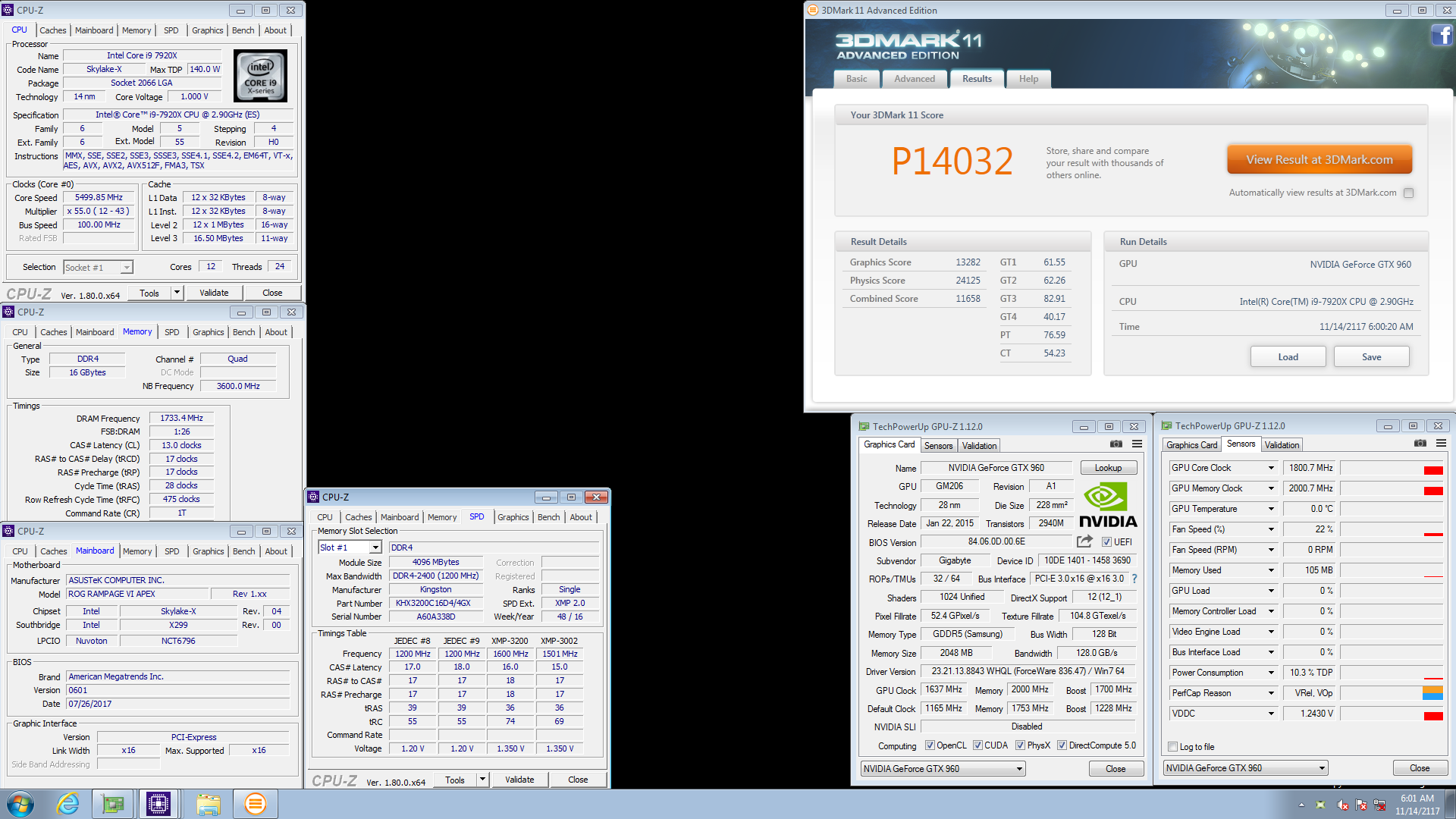The image size is (1456, 819).
Task: Open Tools dropdown arrow in CPU-Z SPD window
Action: (x=482, y=780)
